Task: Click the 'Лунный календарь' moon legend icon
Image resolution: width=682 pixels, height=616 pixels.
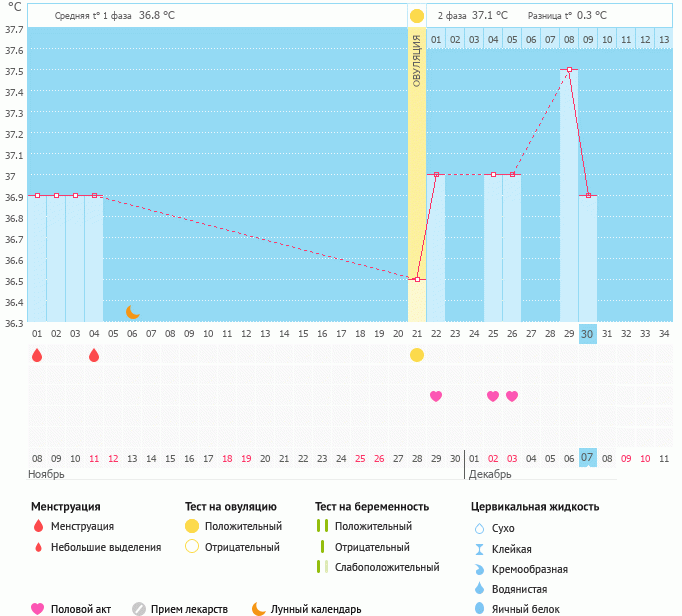Action: point(259,608)
